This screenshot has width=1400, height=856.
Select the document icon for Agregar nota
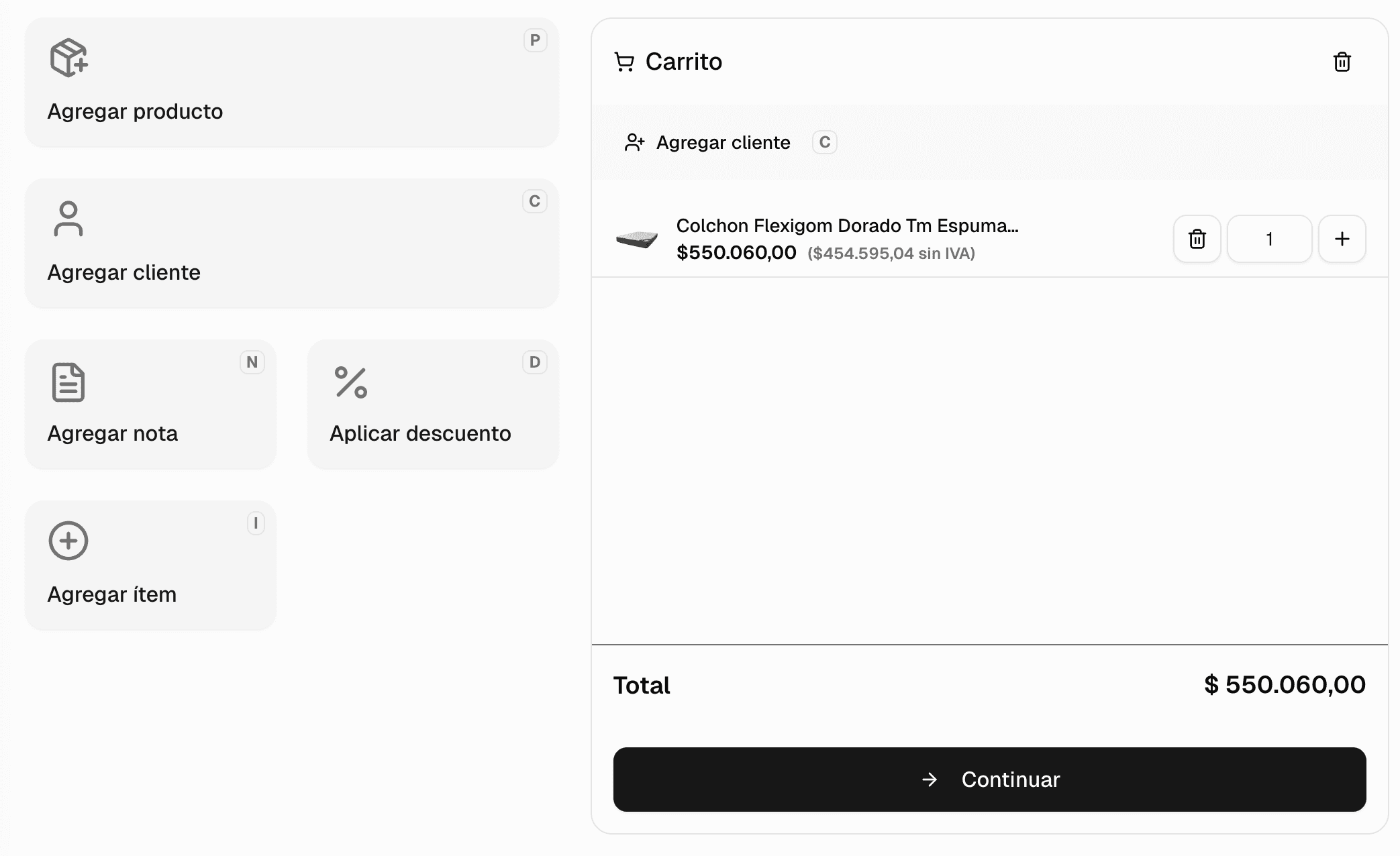tap(68, 381)
